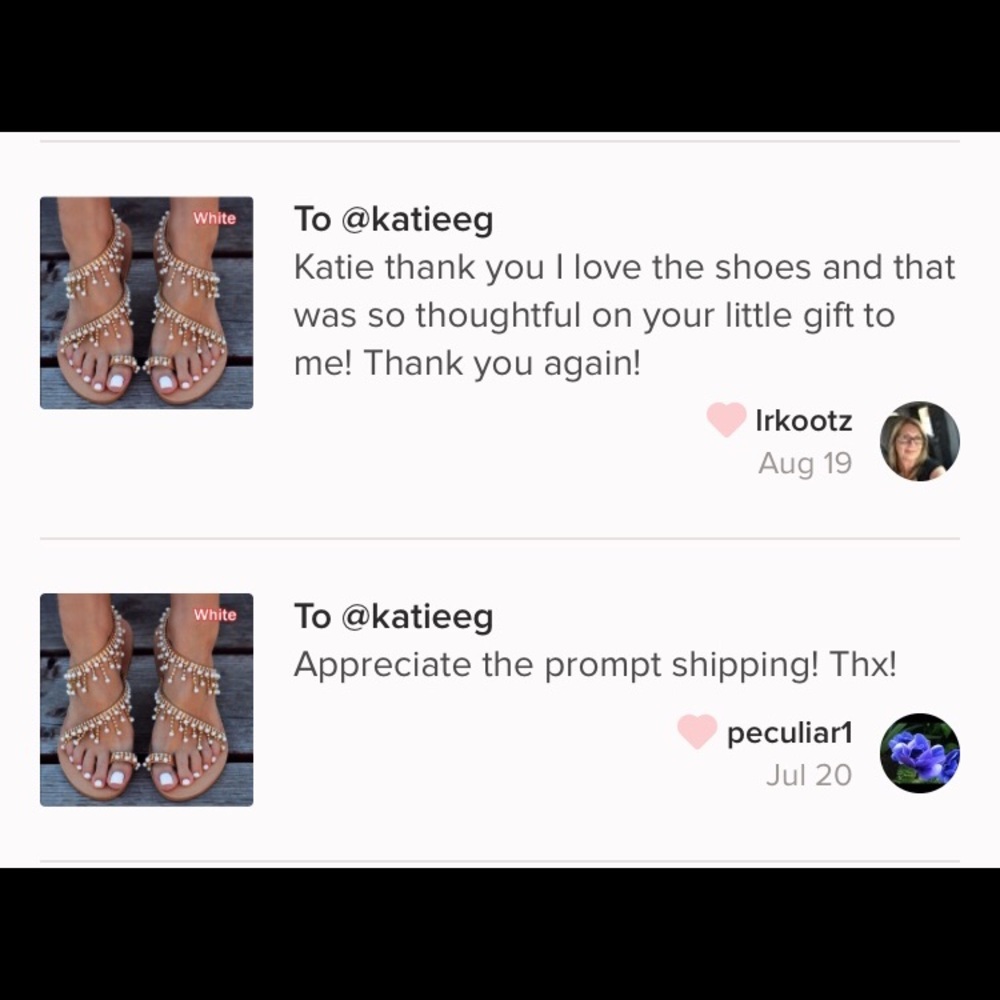The height and width of the screenshot is (1000, 1000).
Task: Tap the 'Appreciate the prompt shipping! Thx!' comment
Action: tap(596, 665)
